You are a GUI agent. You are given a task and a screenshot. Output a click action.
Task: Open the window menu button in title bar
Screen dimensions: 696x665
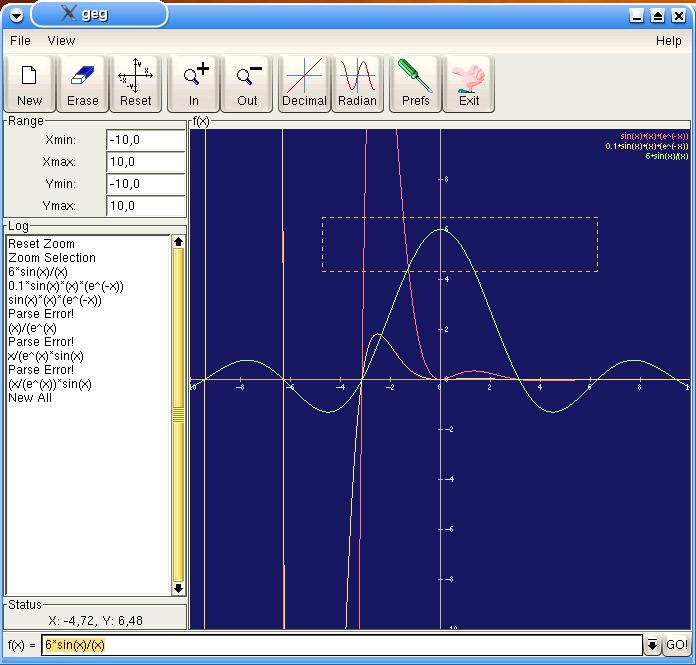[x=16, y=16]
